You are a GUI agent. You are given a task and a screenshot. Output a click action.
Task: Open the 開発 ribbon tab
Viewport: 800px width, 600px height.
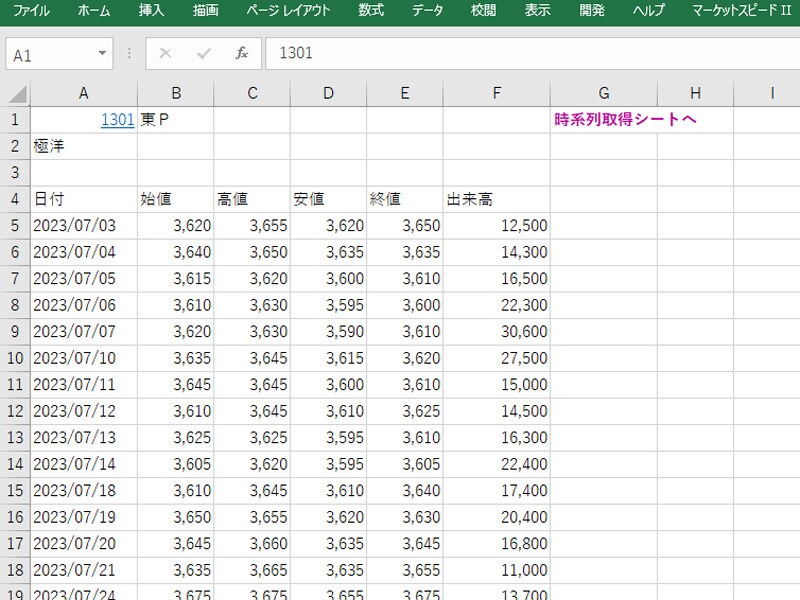coord(592,10)
